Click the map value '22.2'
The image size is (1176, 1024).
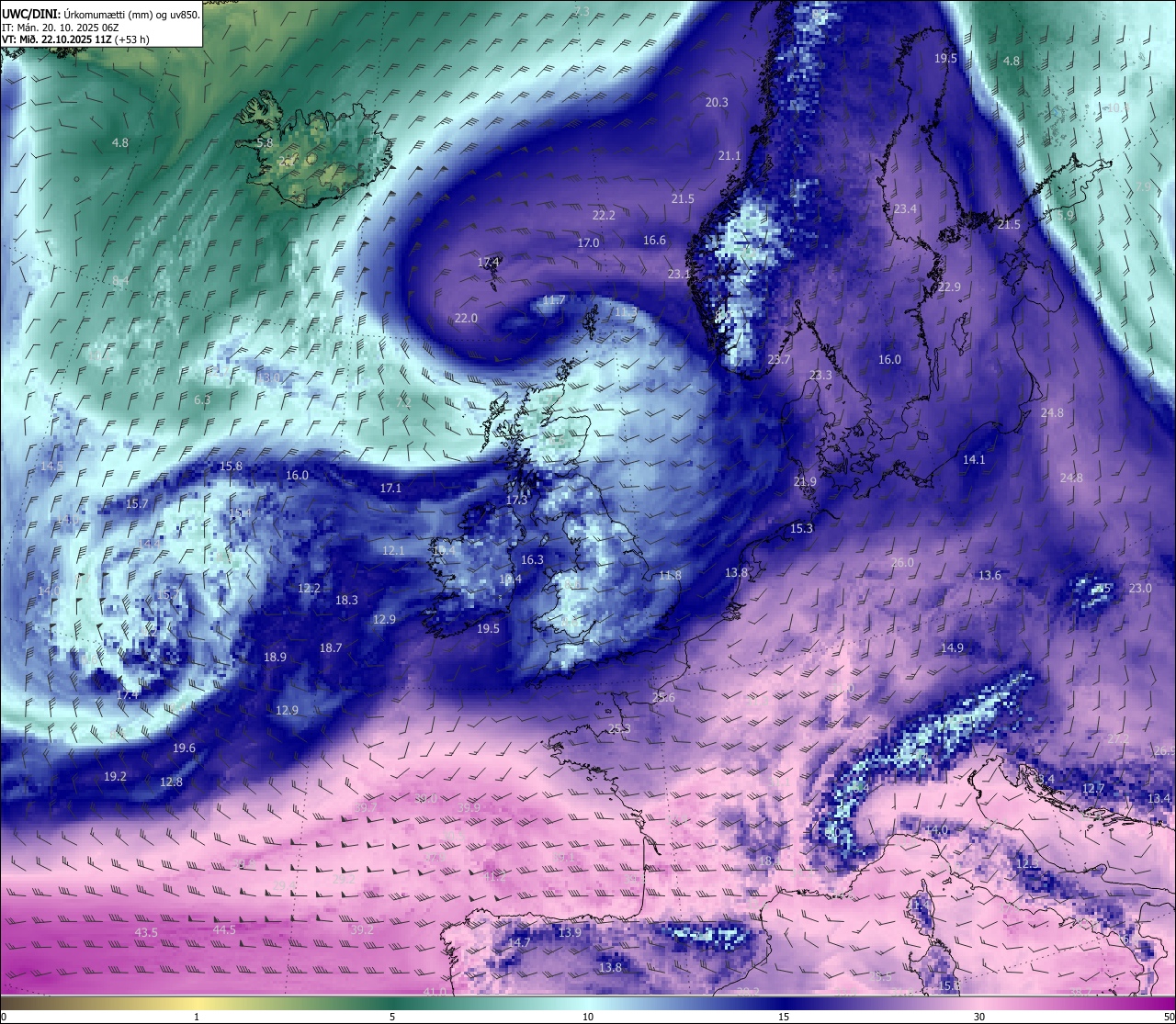click(604, 215)
